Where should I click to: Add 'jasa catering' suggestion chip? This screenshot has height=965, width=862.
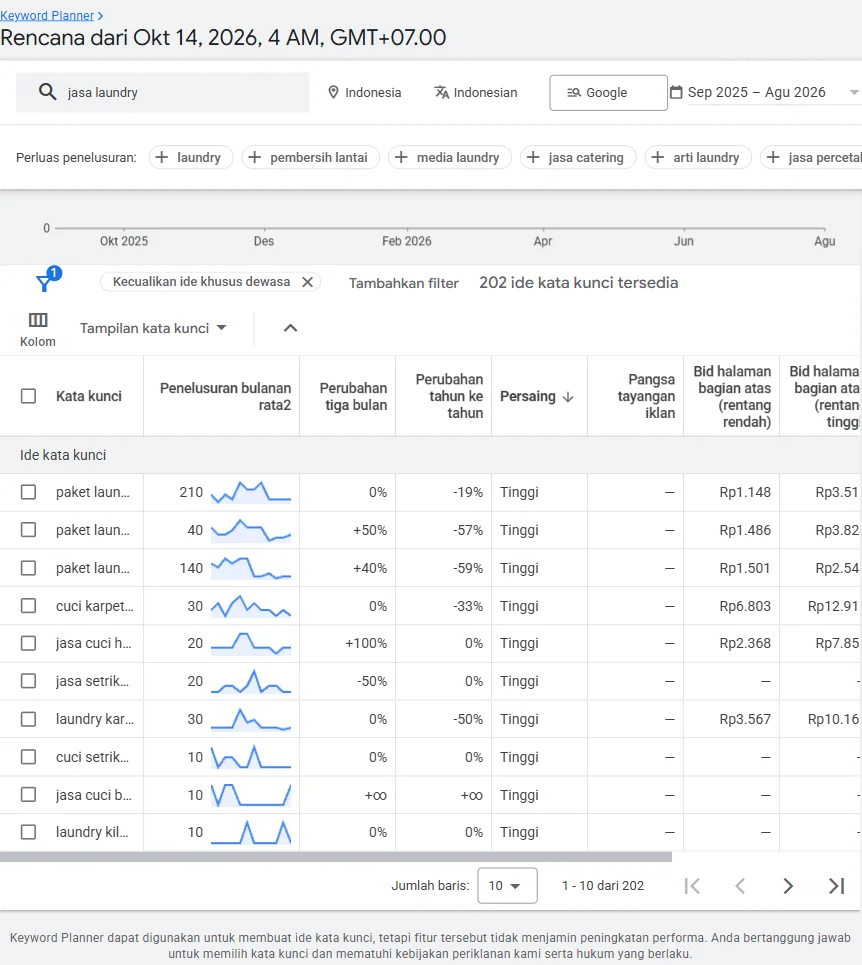[x=578, y=158]
